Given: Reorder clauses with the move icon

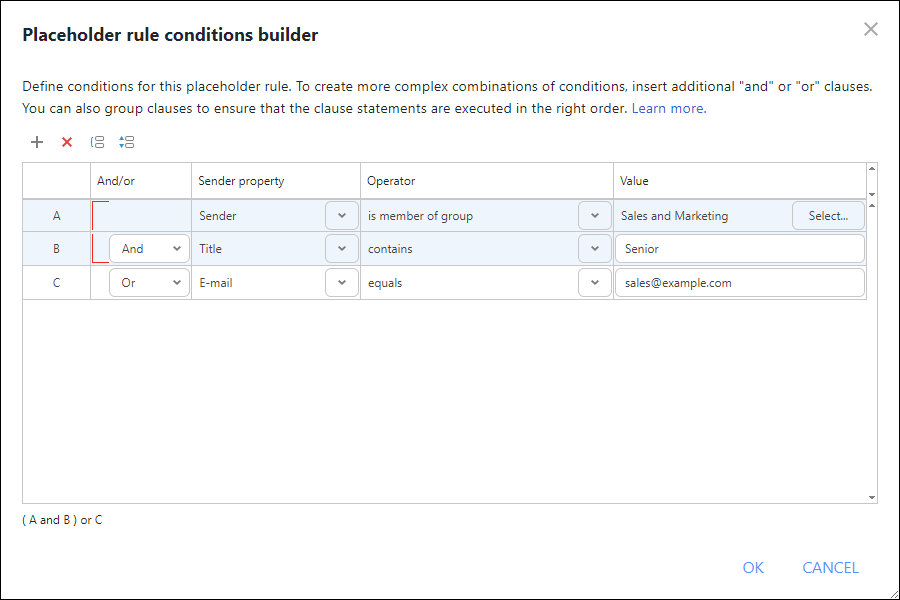Looking at the screenshot, I should pyautogui.click(x=127, y=142).
